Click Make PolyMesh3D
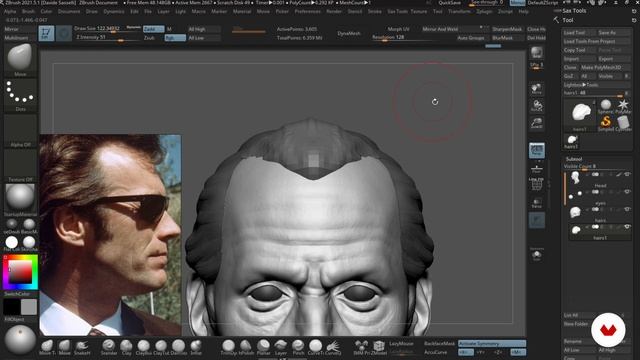This screenshot has width=640, height=360. pyautogui.click(x=606, y=67)
